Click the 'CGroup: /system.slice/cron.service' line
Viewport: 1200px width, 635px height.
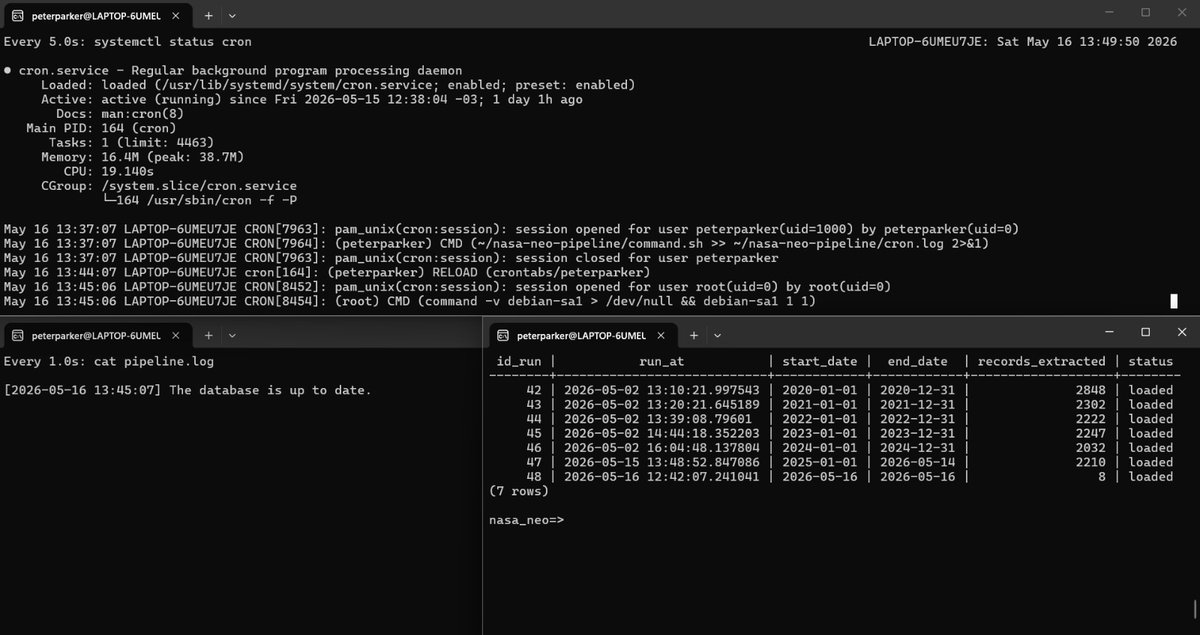(x=168, y=186)
